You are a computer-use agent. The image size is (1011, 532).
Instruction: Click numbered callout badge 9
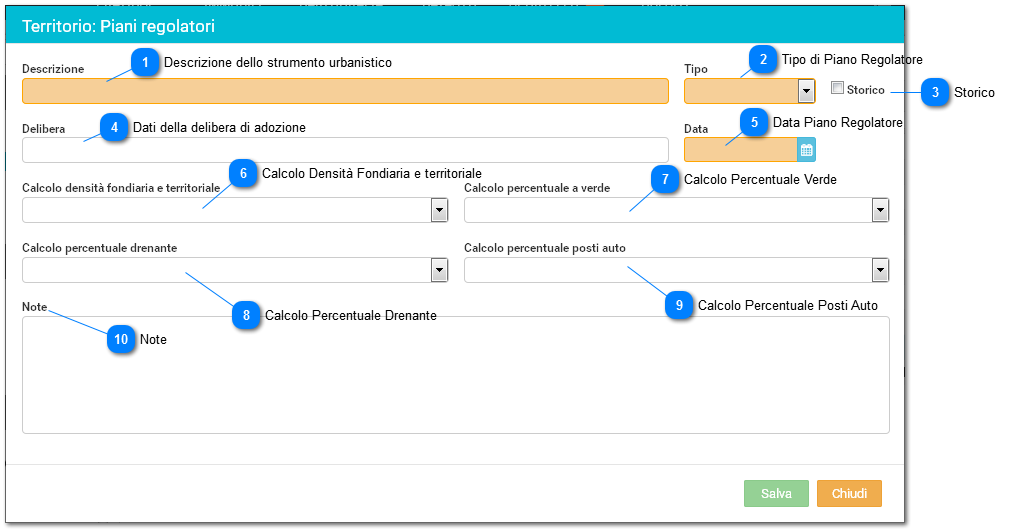pos(679,305)
